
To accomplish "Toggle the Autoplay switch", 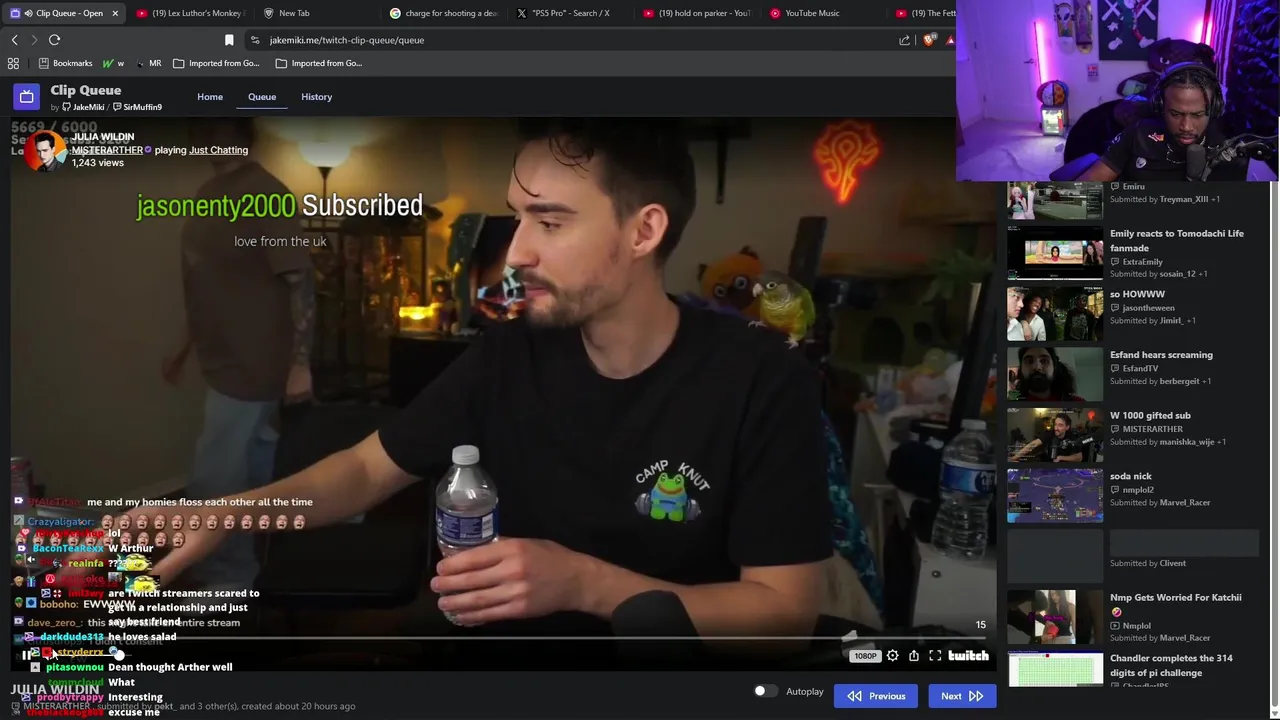I will (x=765, y=691).
